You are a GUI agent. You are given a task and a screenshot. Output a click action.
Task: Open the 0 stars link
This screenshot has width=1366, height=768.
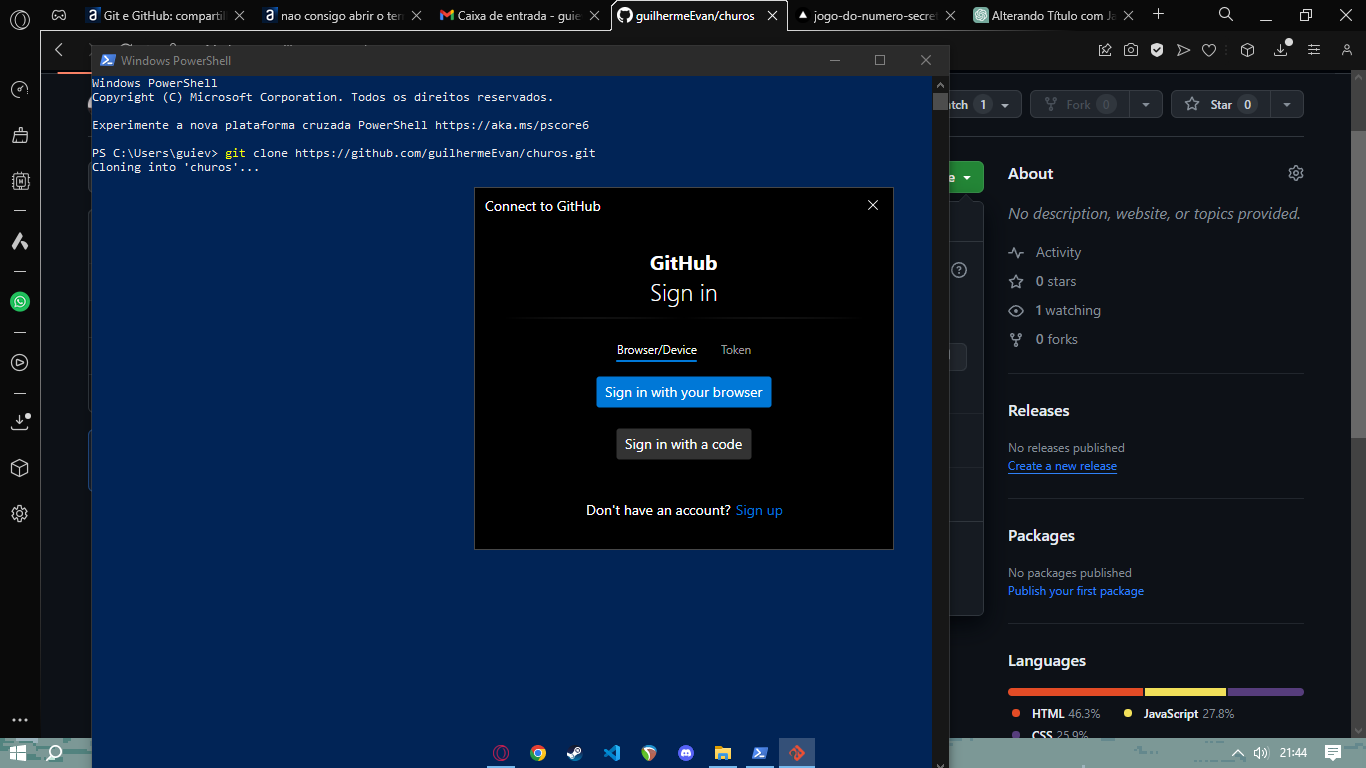[1055, 281]
